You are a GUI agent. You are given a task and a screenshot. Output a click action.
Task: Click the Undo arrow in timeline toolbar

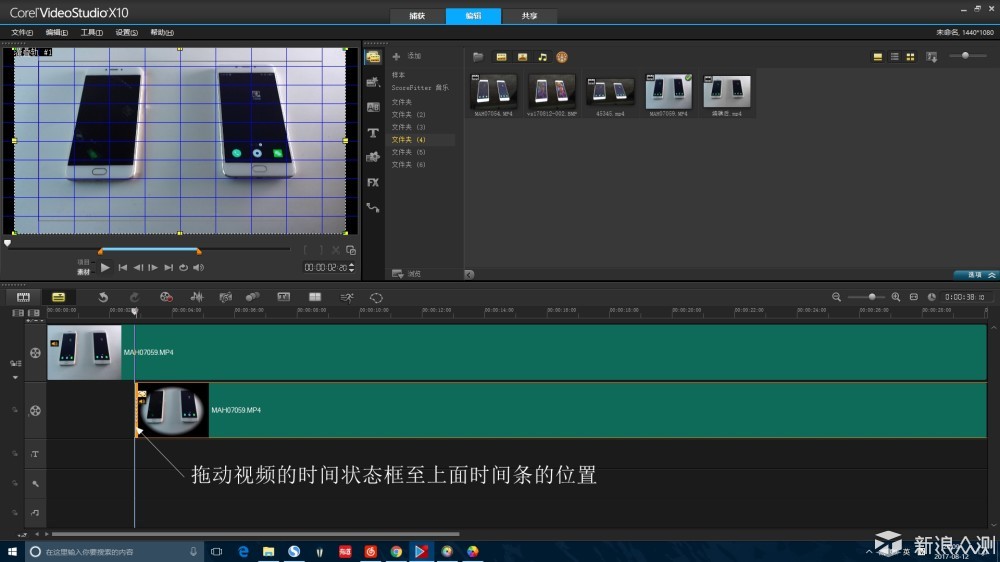[103, 297]
